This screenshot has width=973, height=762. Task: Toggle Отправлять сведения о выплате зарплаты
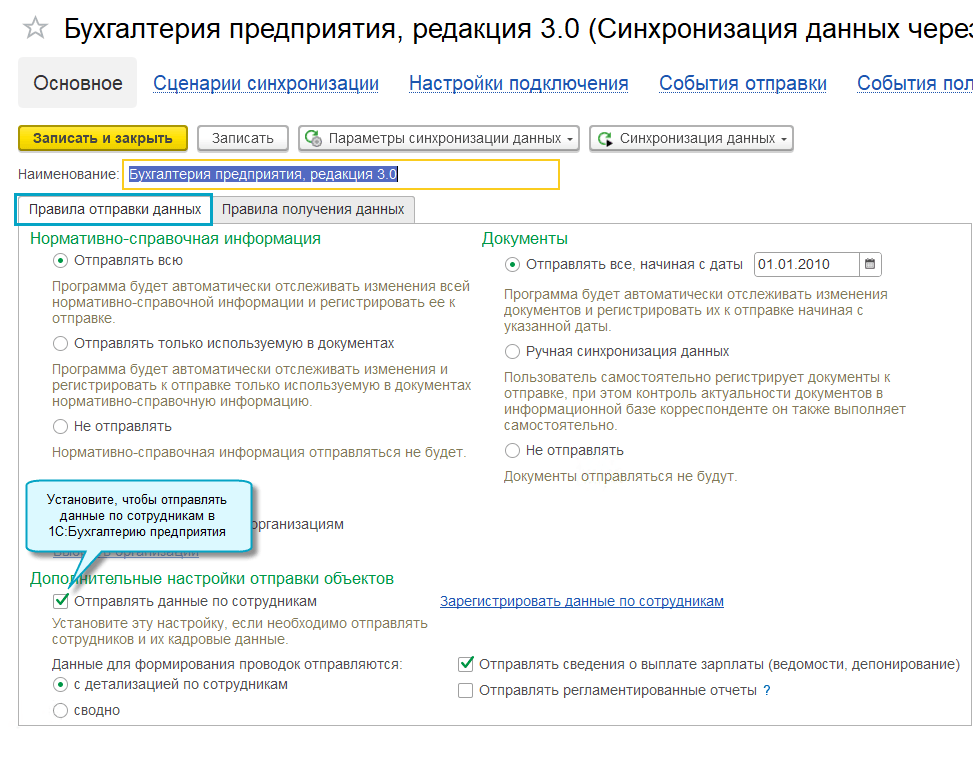point(465,664)
